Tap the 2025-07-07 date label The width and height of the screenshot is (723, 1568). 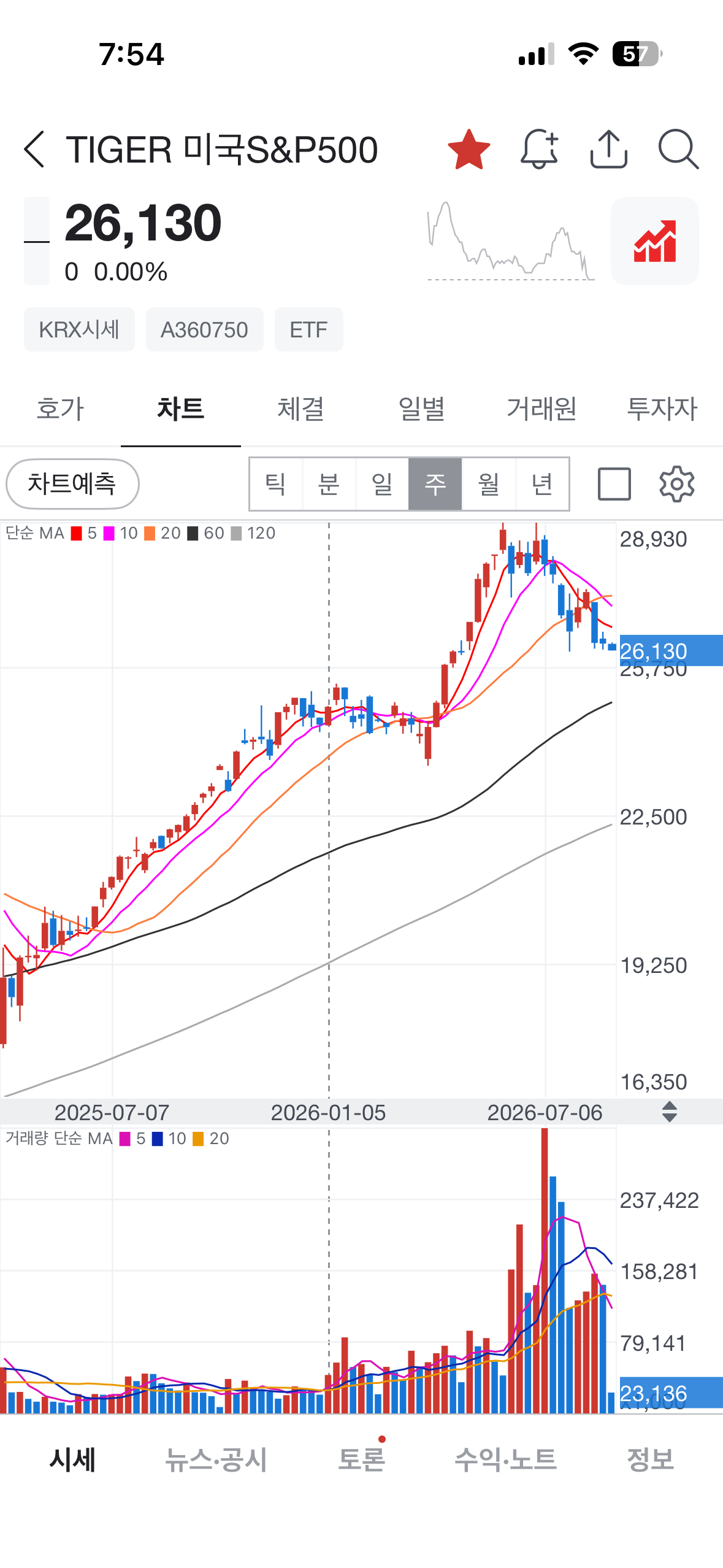[112, 1112]
